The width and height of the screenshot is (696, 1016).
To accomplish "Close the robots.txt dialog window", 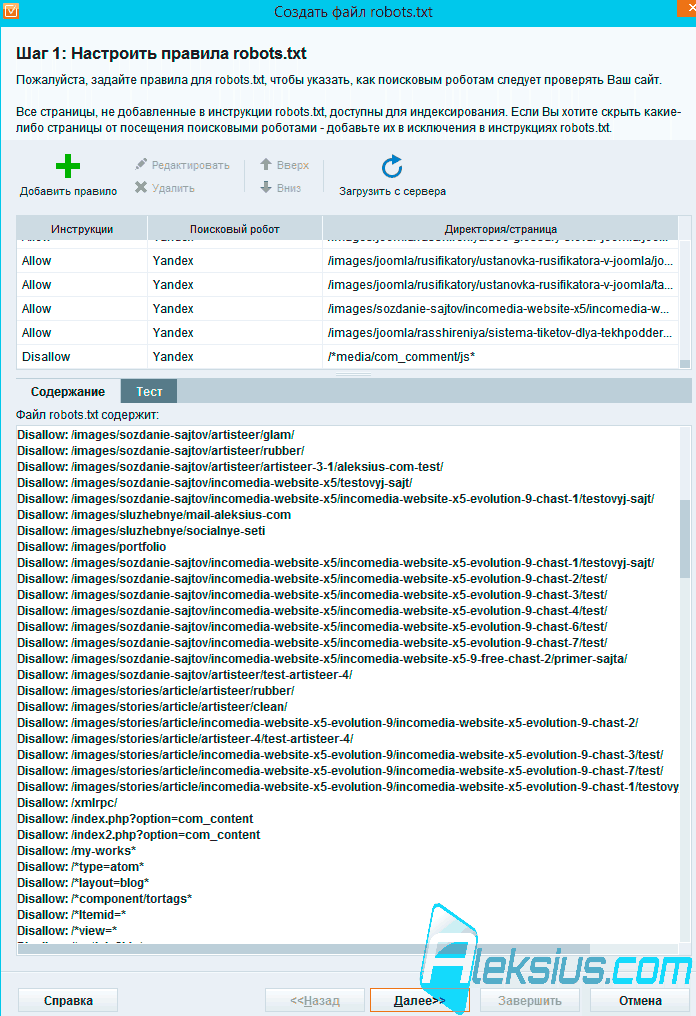I will click(x=688, y=6).
